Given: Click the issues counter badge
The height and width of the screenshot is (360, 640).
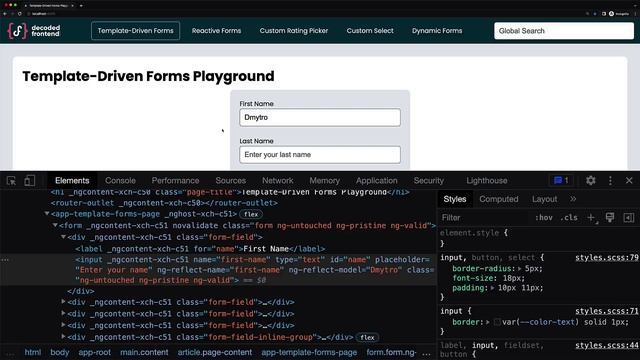Looking at the screenshot, I should pyautogui.click(x=561, y=180).
